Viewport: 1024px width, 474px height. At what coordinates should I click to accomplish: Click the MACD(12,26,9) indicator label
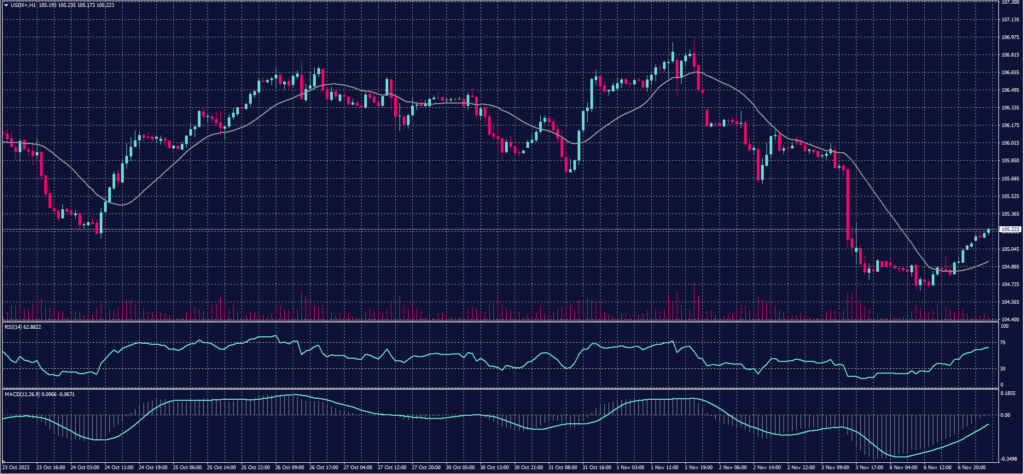[x=21, y=392]
